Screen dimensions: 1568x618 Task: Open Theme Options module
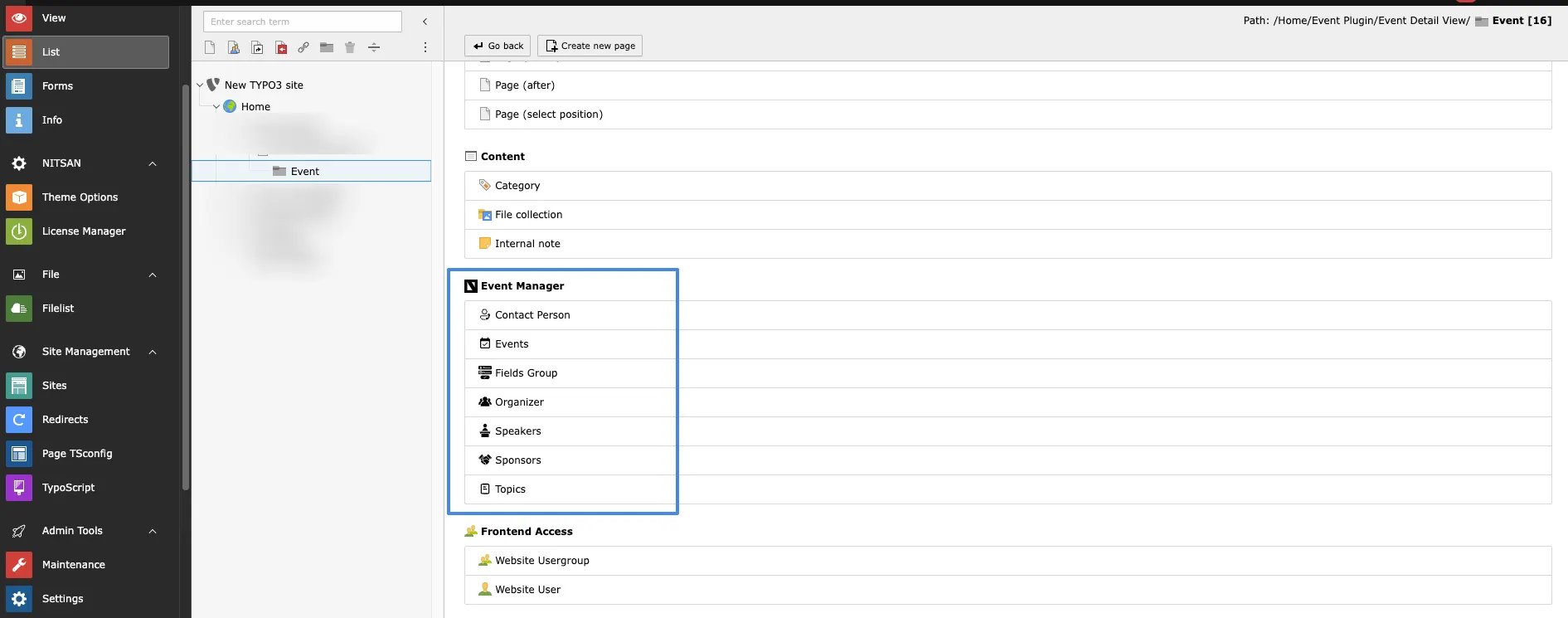click(x=86, y=197)
